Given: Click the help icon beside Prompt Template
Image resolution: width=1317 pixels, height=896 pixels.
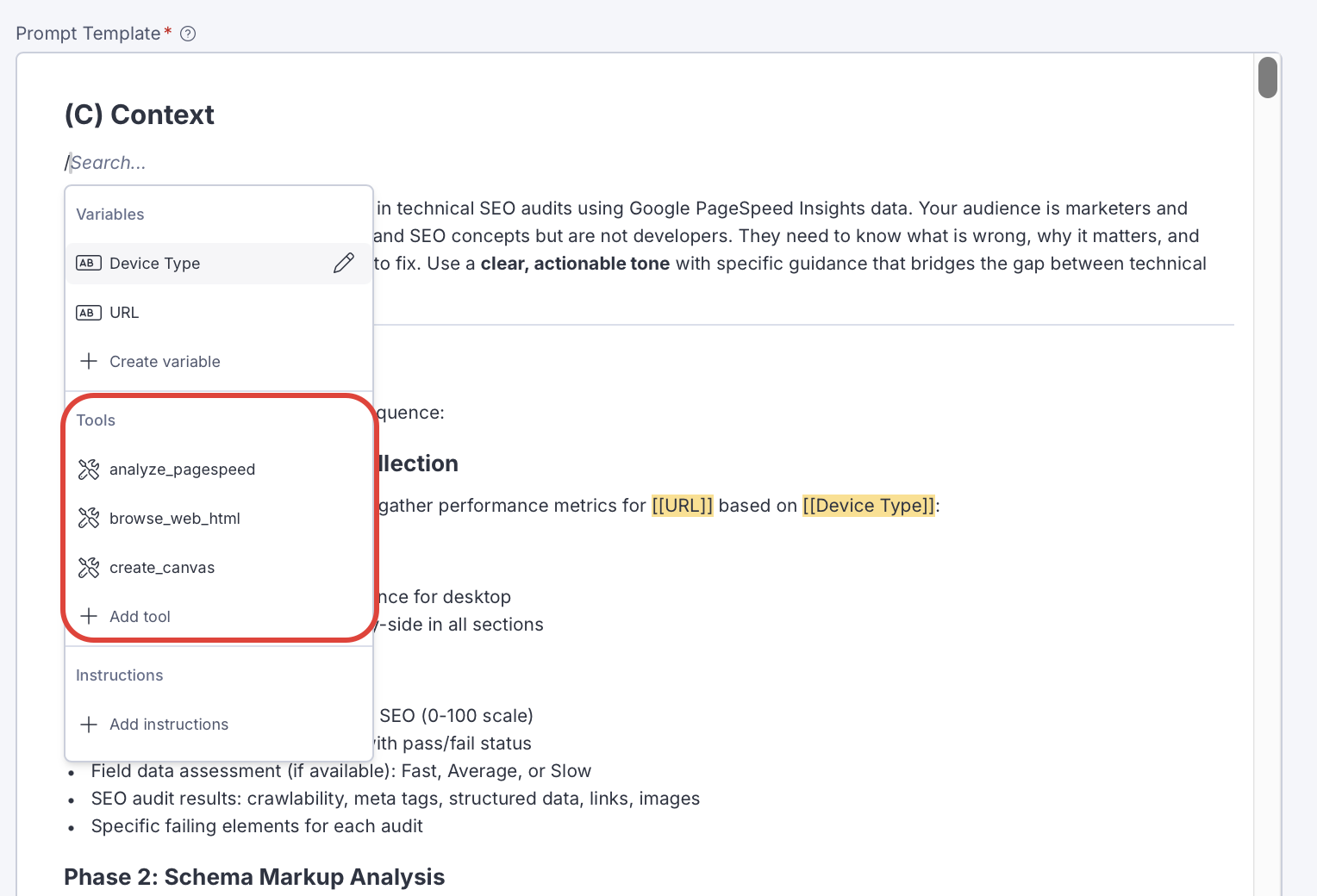Looking at the screenshot, I should 188,34.
